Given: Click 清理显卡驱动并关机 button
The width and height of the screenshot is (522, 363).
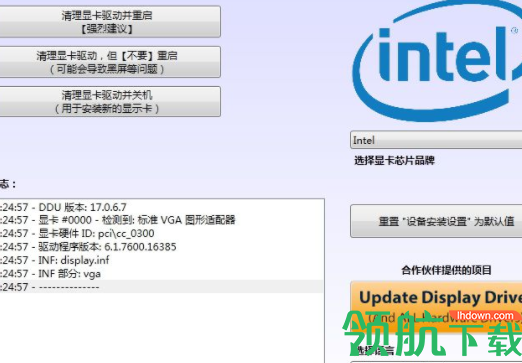Looking at the screenshot, I should click(109, 102).
